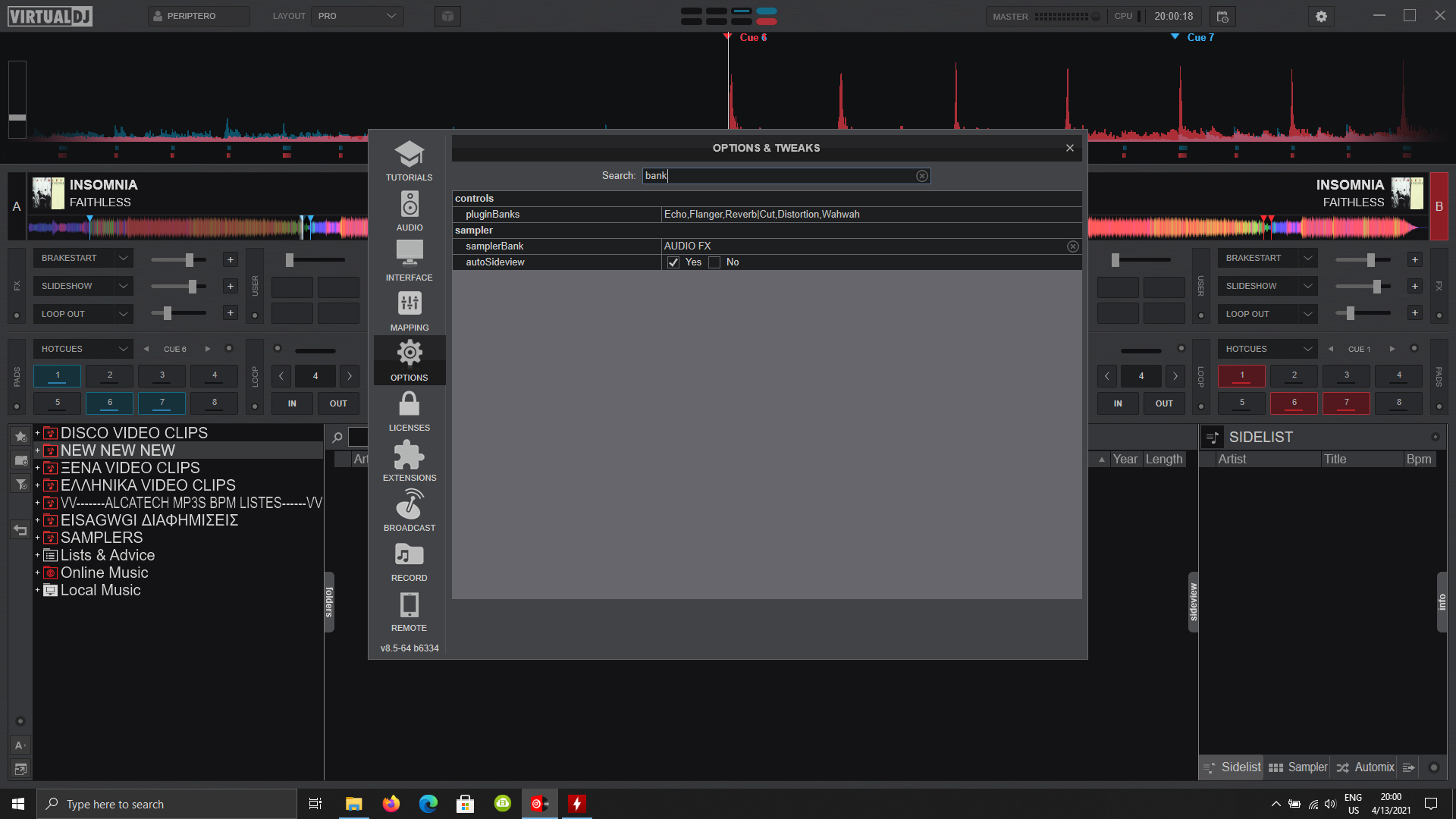Click the font size A icon in browser sidebar
This screenshot has height=819, width=1456.
[x=20, y=745]
